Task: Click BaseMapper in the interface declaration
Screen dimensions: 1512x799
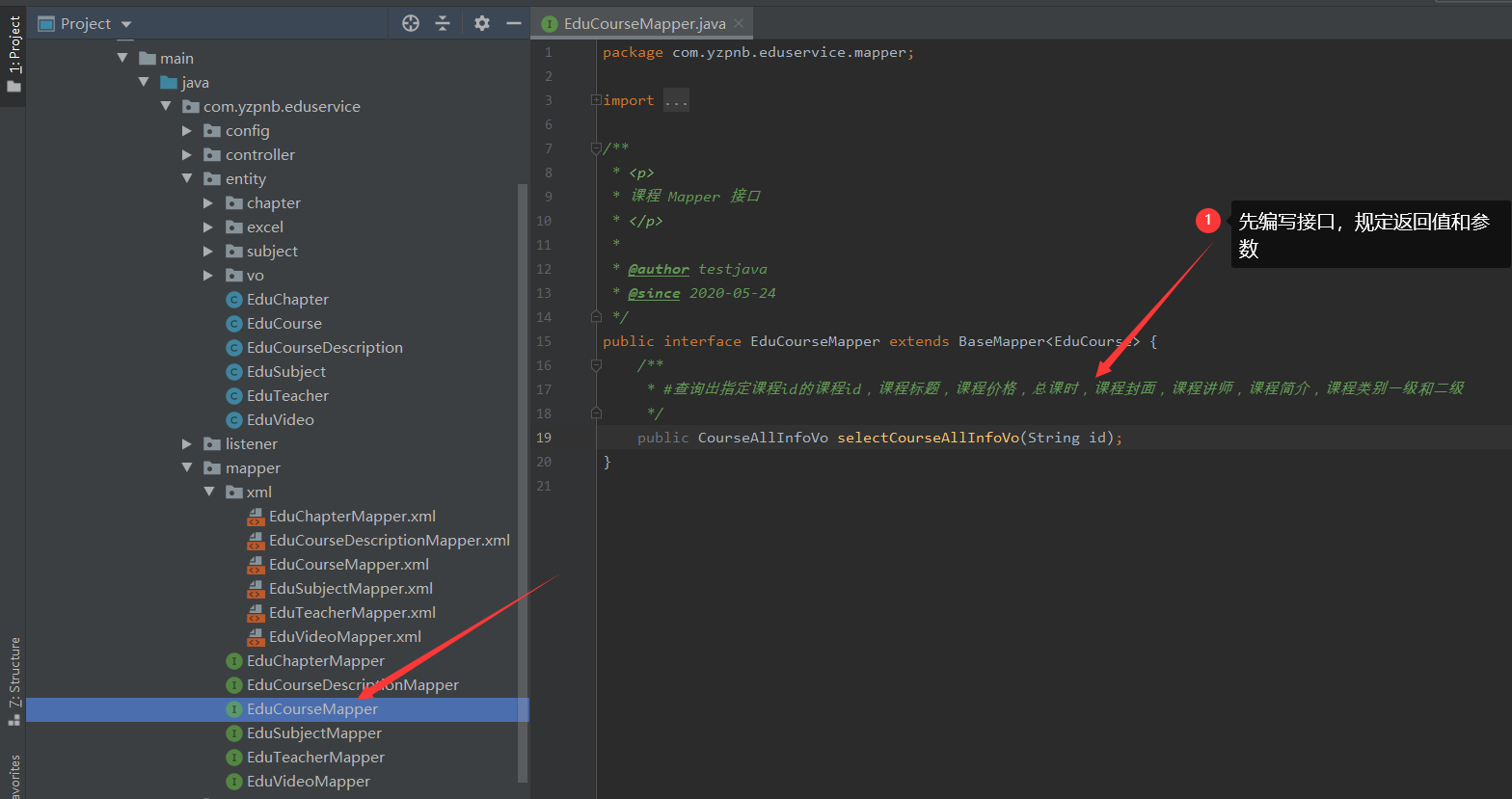Action: click(x=1001, y=341)
